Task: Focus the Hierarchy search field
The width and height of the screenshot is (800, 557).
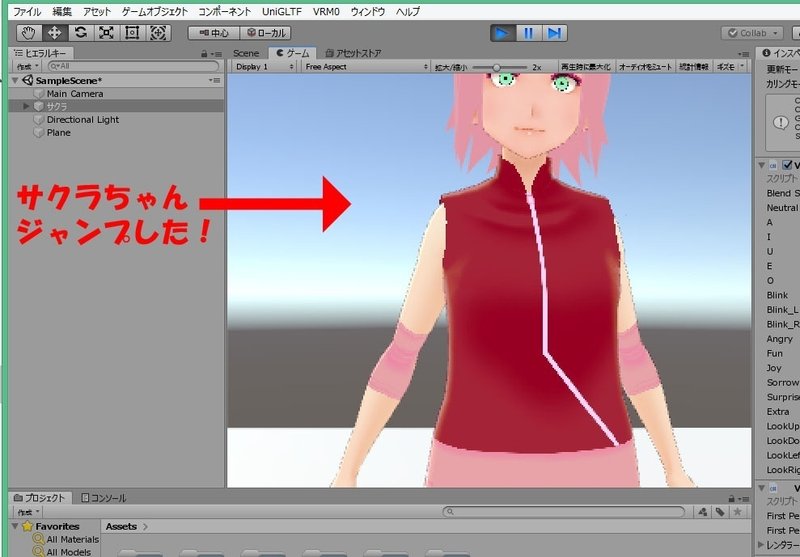Action: 133,66
